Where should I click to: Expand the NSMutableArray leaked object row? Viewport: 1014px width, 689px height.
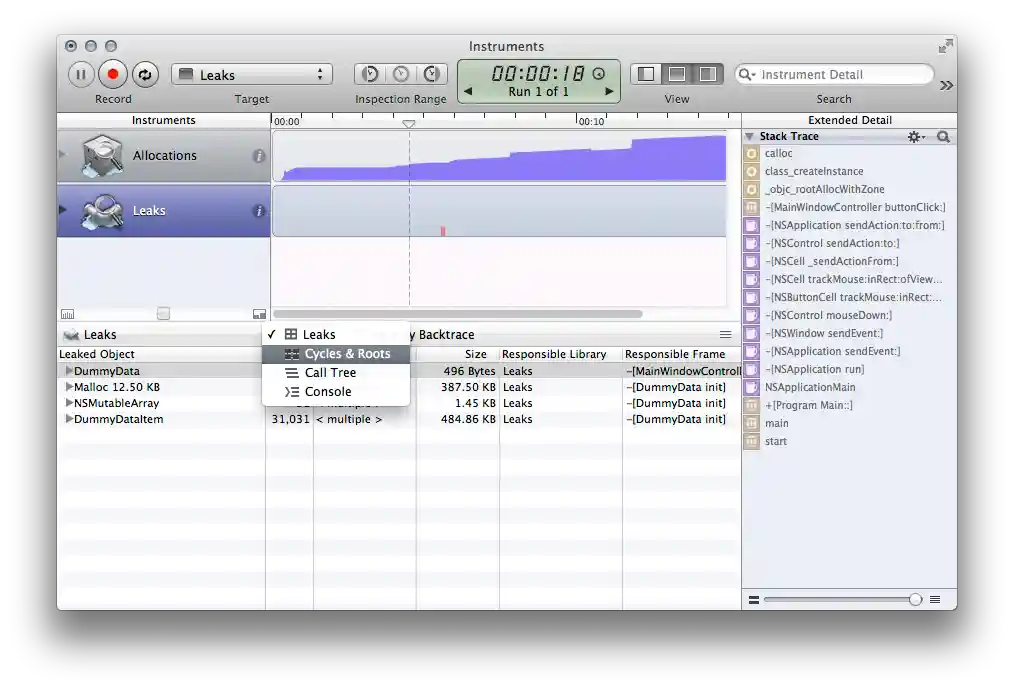click(x=69, y=403)
